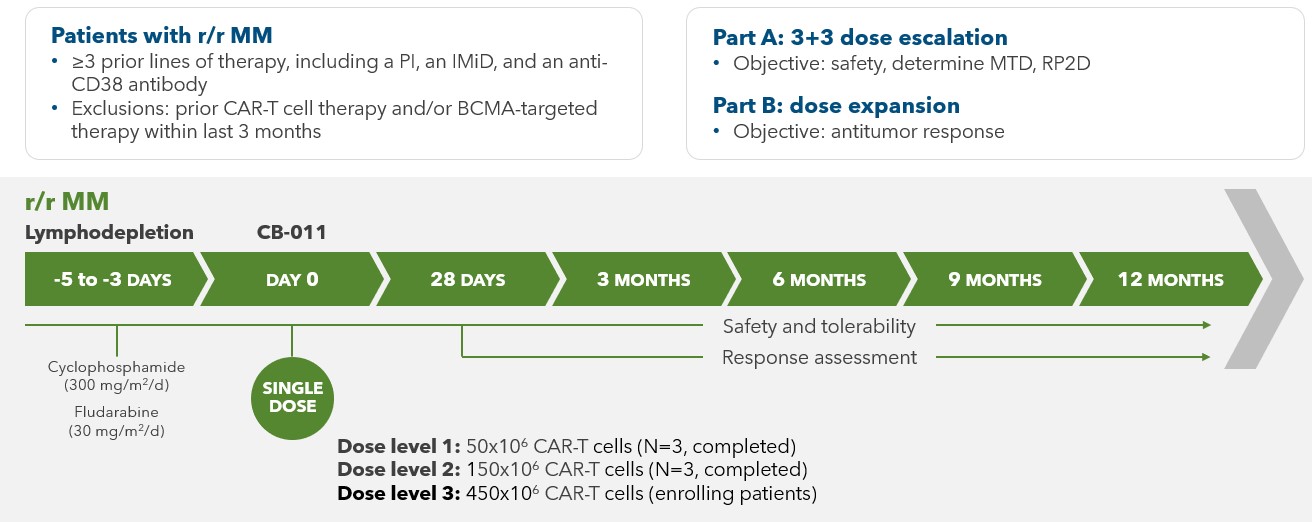Click the green SINGLE DOSE circle
The width and height of the screenshot is (1312, 522).
tap(292, 397)
